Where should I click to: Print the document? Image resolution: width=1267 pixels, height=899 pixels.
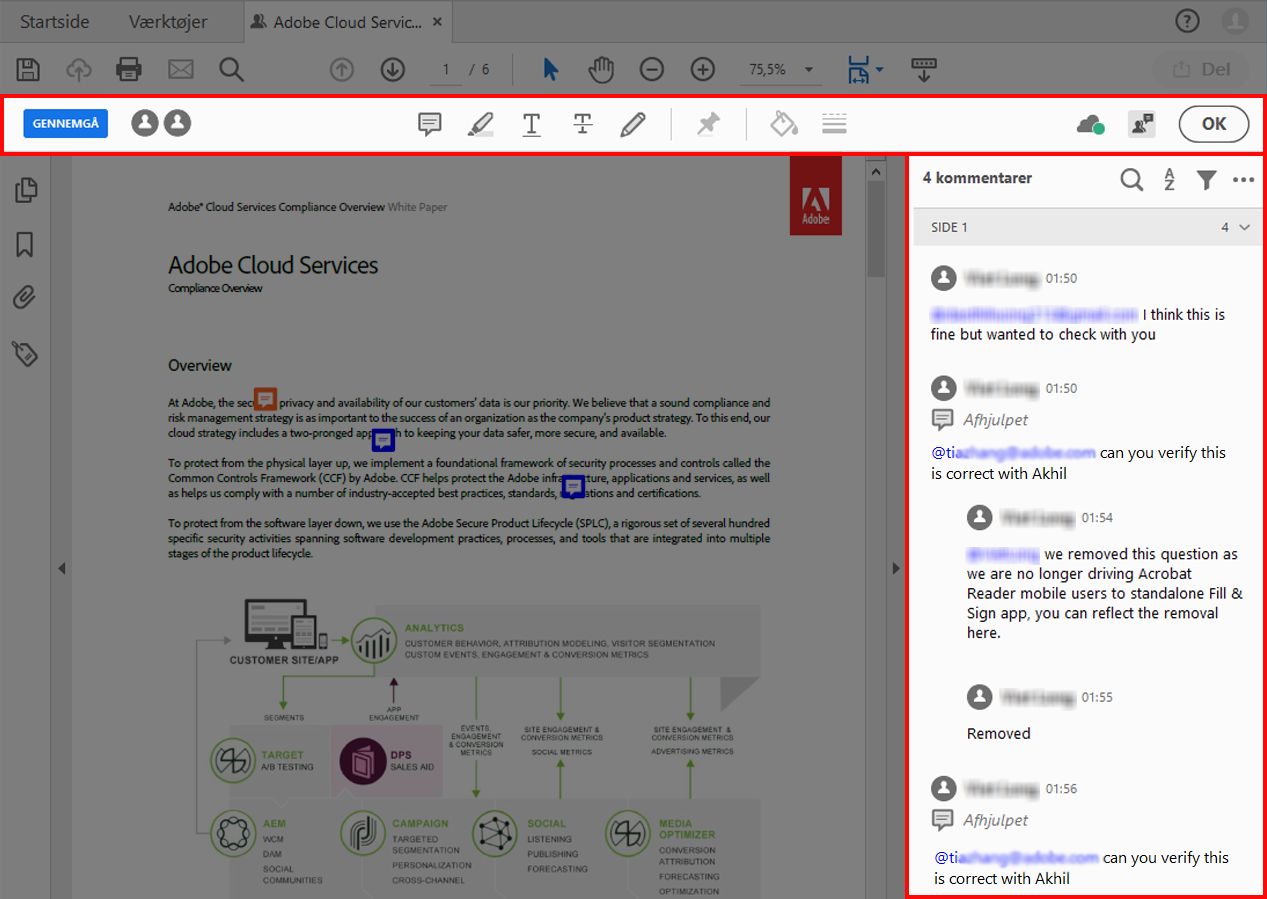point(129,69)
